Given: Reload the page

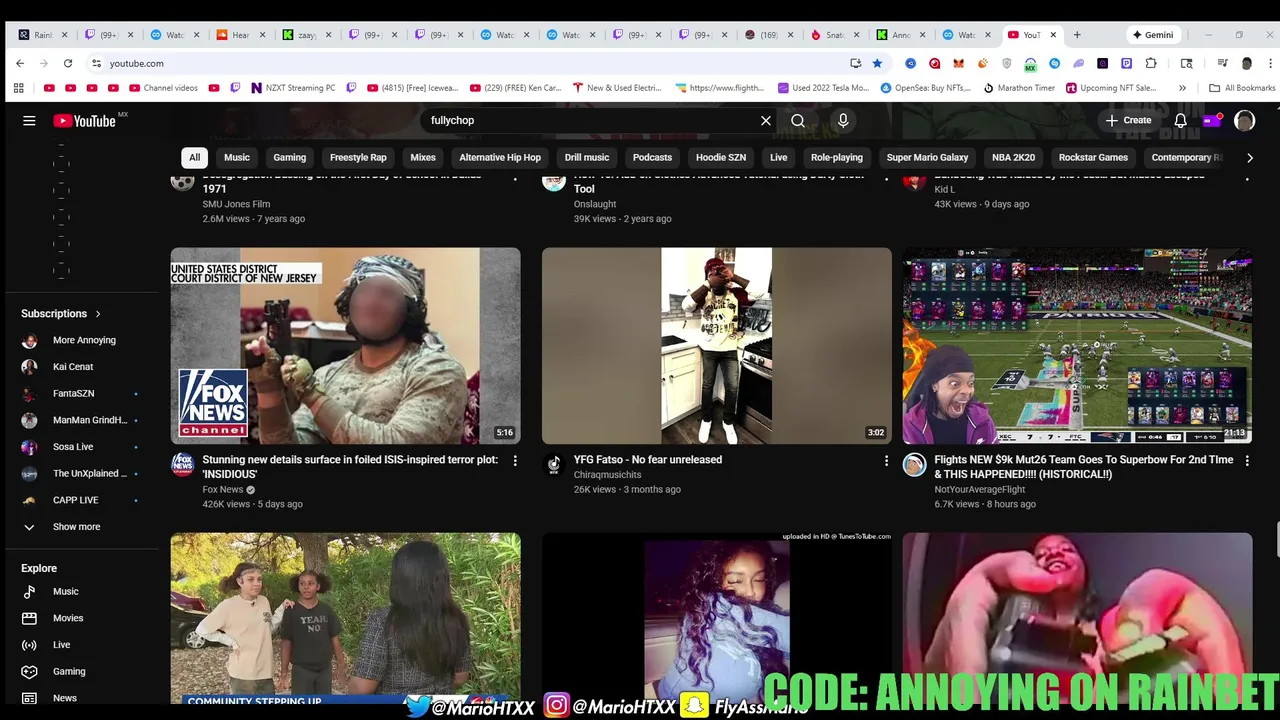Looking at the screenshot, I should point(68,63).
